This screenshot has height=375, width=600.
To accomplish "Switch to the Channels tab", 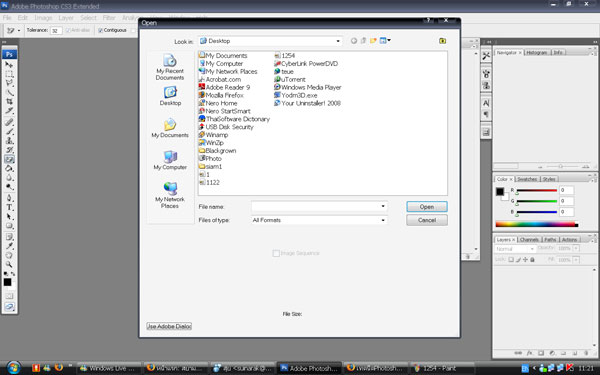I will (x=529, y=240).
